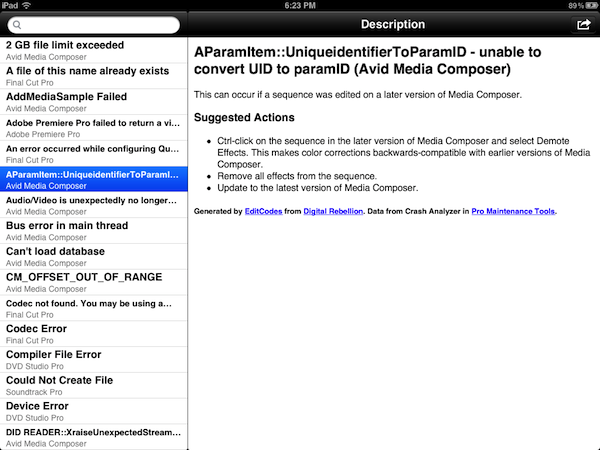This screenshot has height=450, width=600.
Task: Tap the magnifier icon in the search bar
Action: tap(17, 25)
